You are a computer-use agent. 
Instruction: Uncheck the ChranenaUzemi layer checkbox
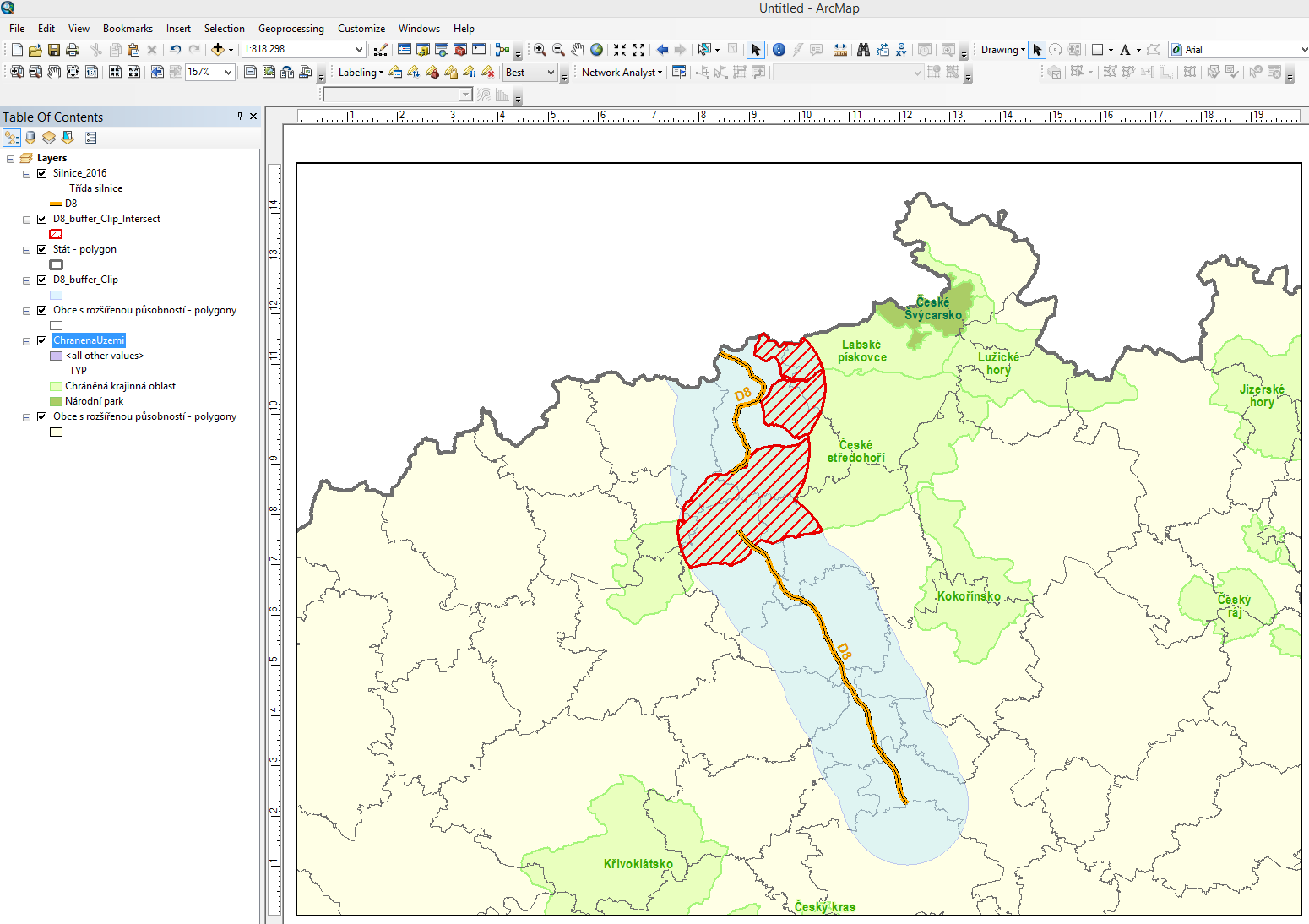pos(41,340)
